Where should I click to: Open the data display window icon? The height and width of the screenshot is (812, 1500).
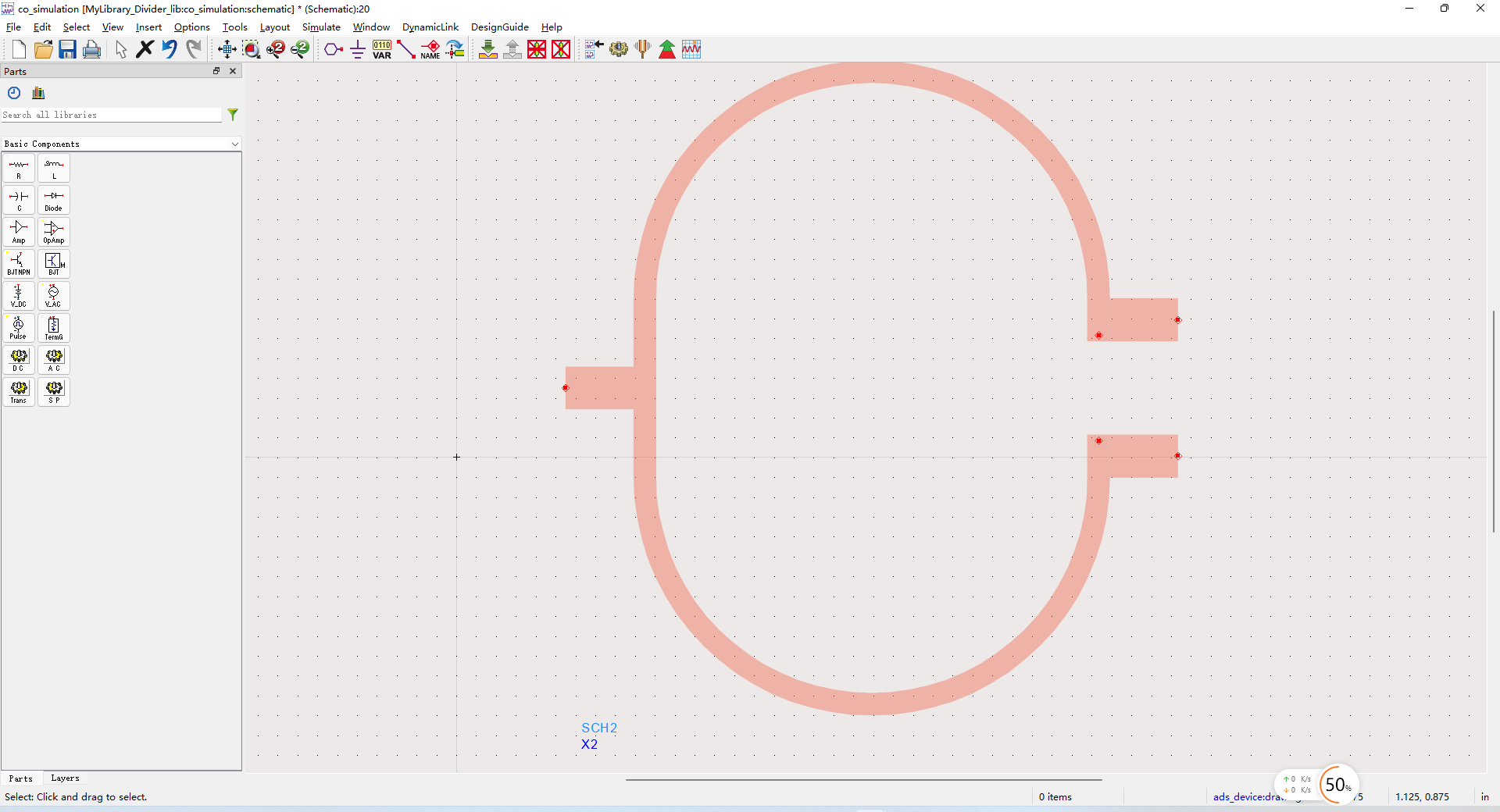tap(691, 49)
